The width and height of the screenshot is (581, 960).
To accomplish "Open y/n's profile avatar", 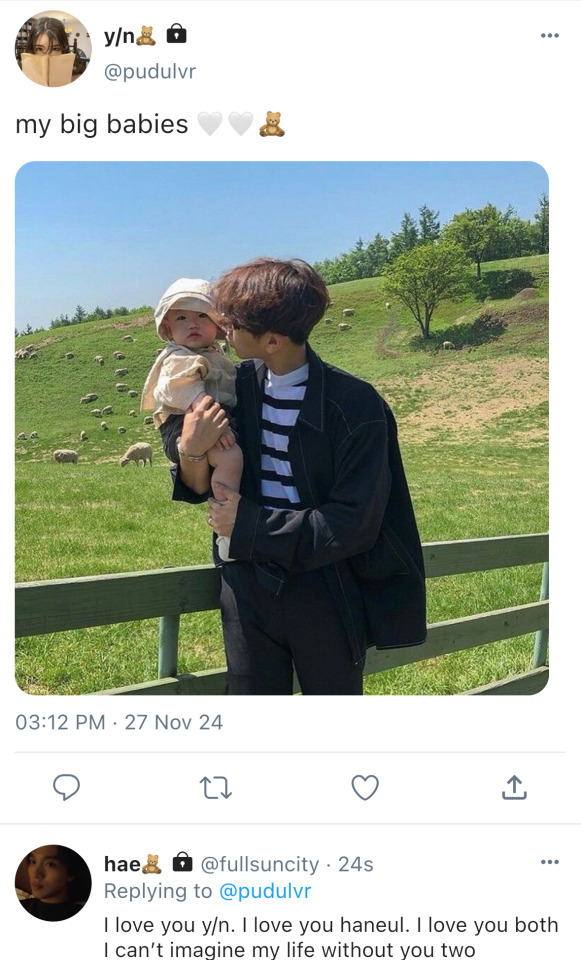I will (53, 48).
